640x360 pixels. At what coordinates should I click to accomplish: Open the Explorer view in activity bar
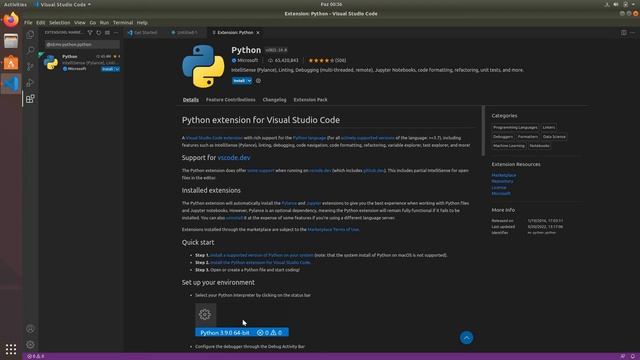(x=30, y=35)
